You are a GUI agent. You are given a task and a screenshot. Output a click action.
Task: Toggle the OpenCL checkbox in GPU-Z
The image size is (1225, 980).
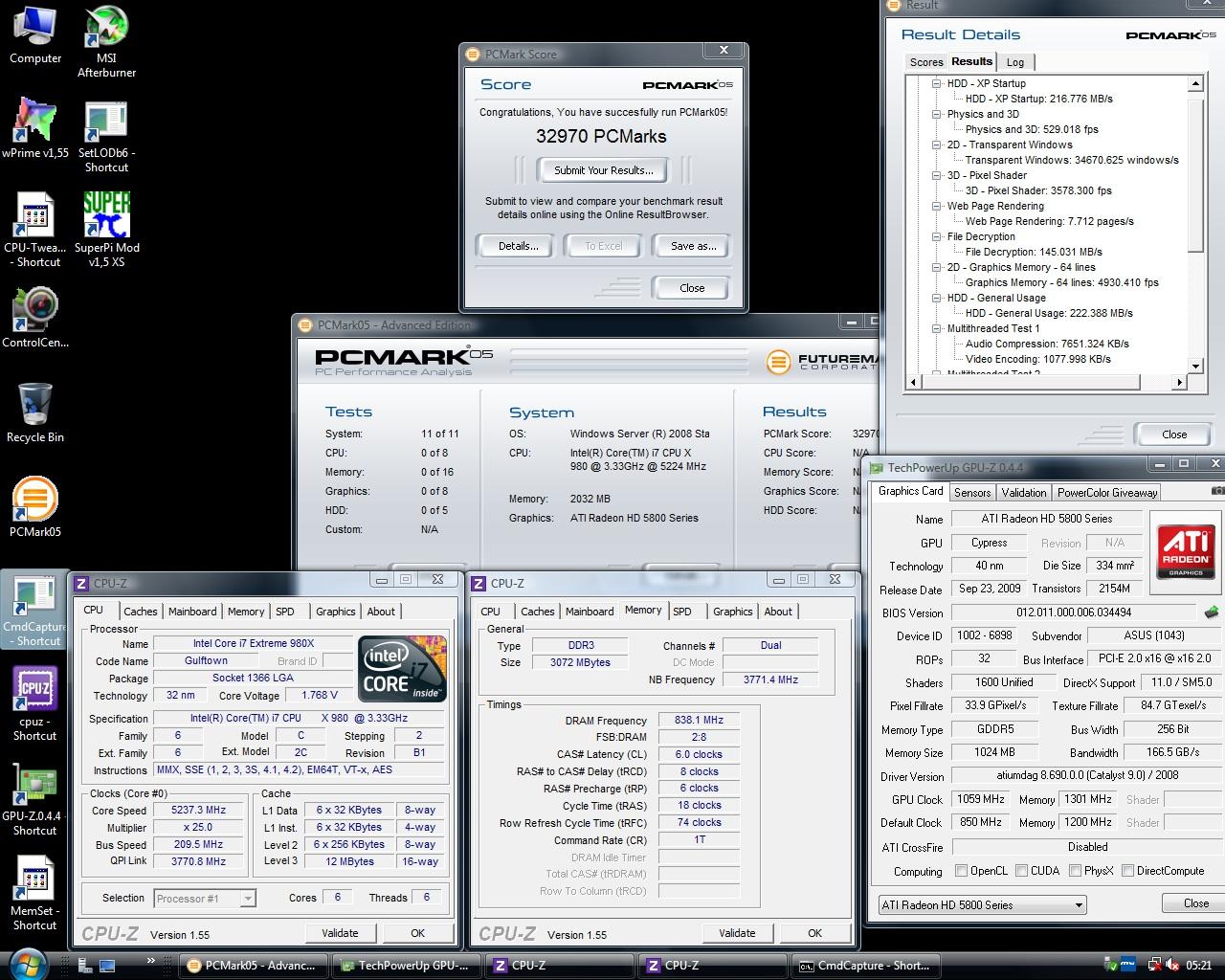click(x=961, y=871)
